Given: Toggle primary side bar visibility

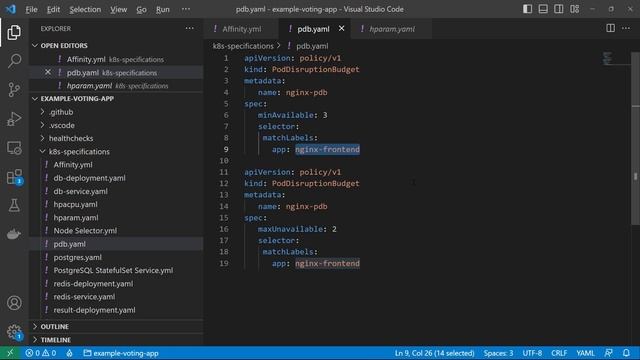Looking at the screenshot, I should point(527,9).
